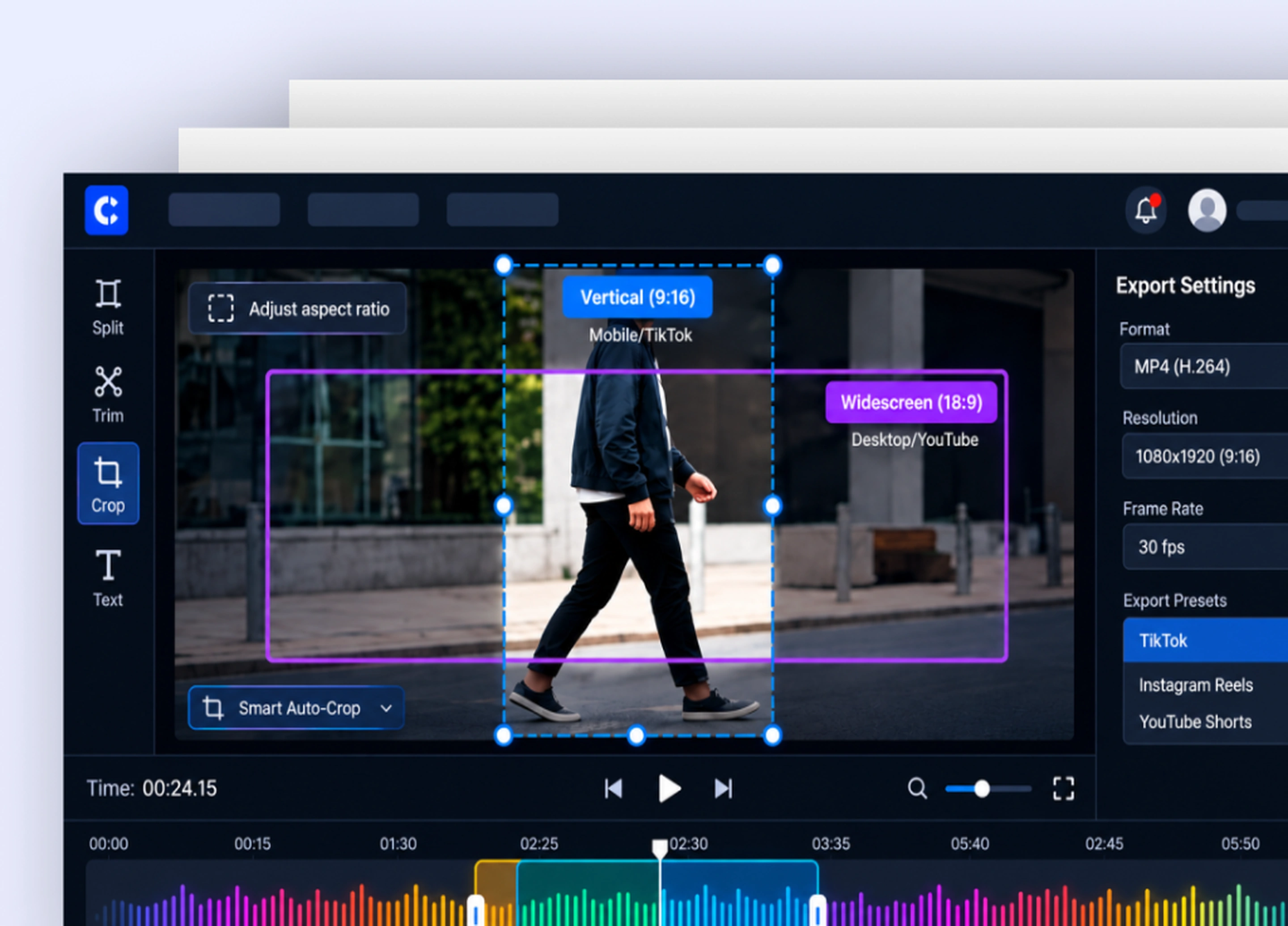The width and height of the screenshot is (1288, 926).
Task: Skip to previous frame button
Action: (x=613, y=789)
